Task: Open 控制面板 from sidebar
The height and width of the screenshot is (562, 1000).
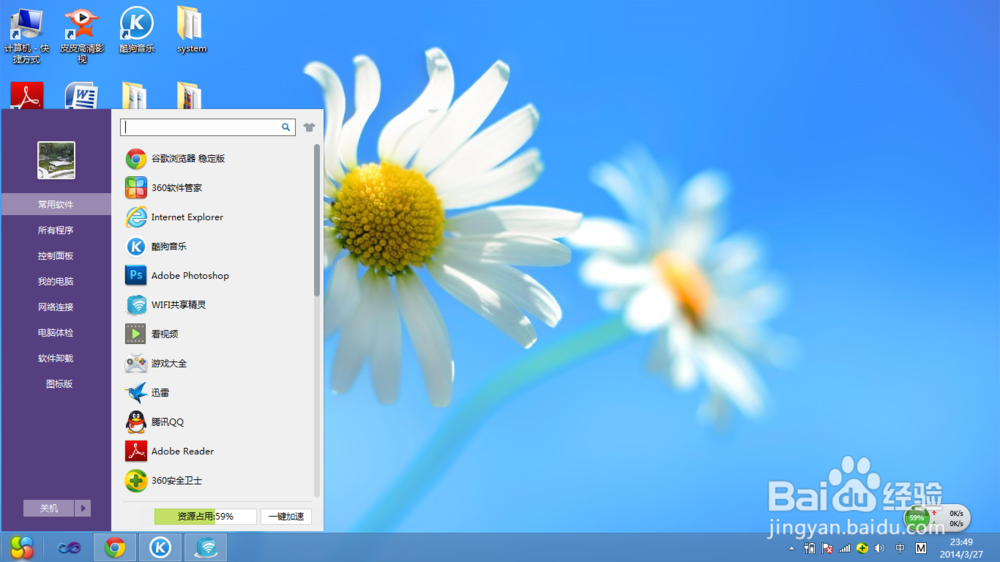Action: pos(56,255)
